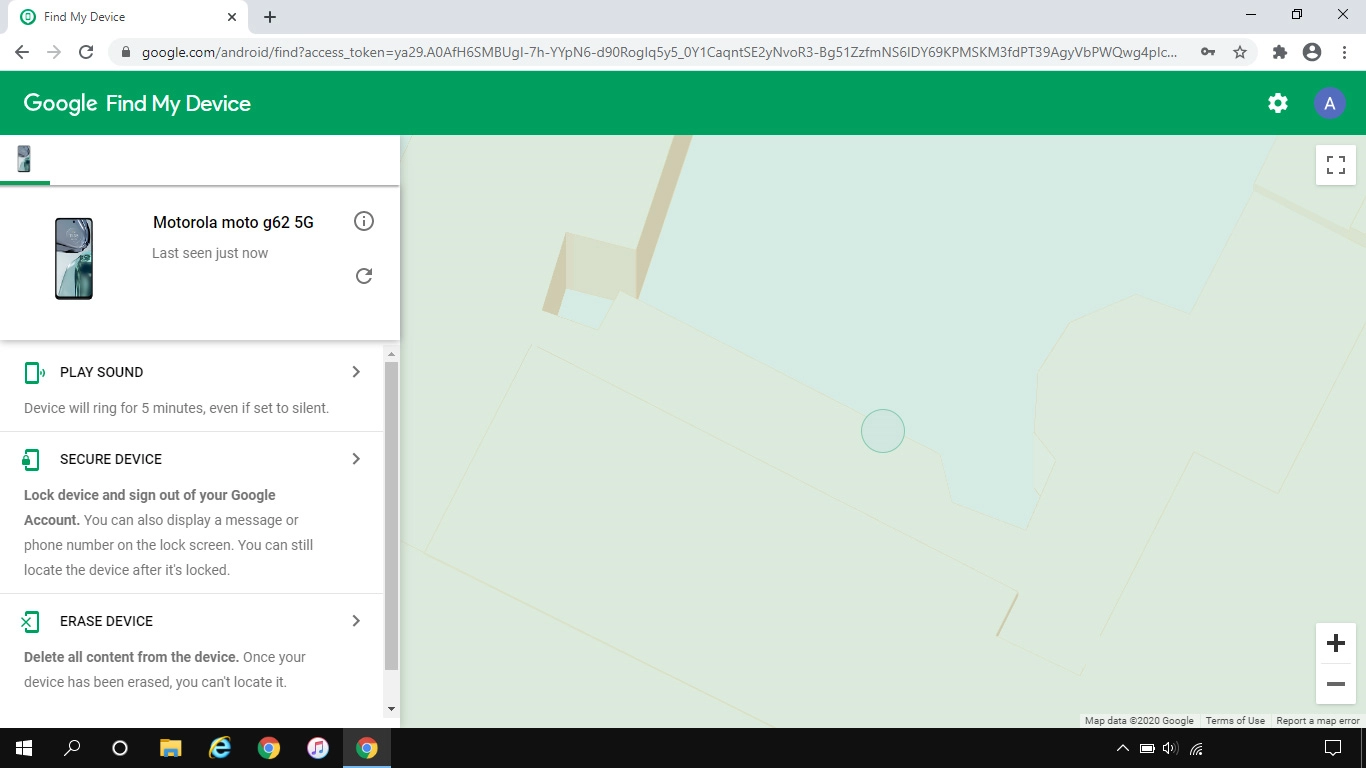This screenshot has height=768, width=1366.
Task: Click the address bar URL field
Action: [660, 52]
